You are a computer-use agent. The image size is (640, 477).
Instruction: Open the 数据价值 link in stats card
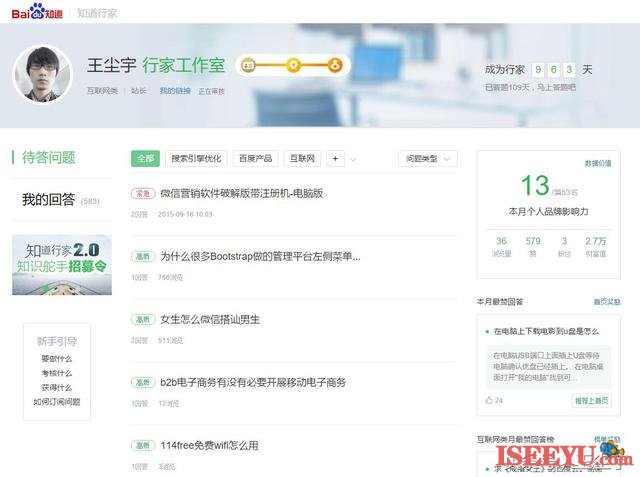(598, 163)
